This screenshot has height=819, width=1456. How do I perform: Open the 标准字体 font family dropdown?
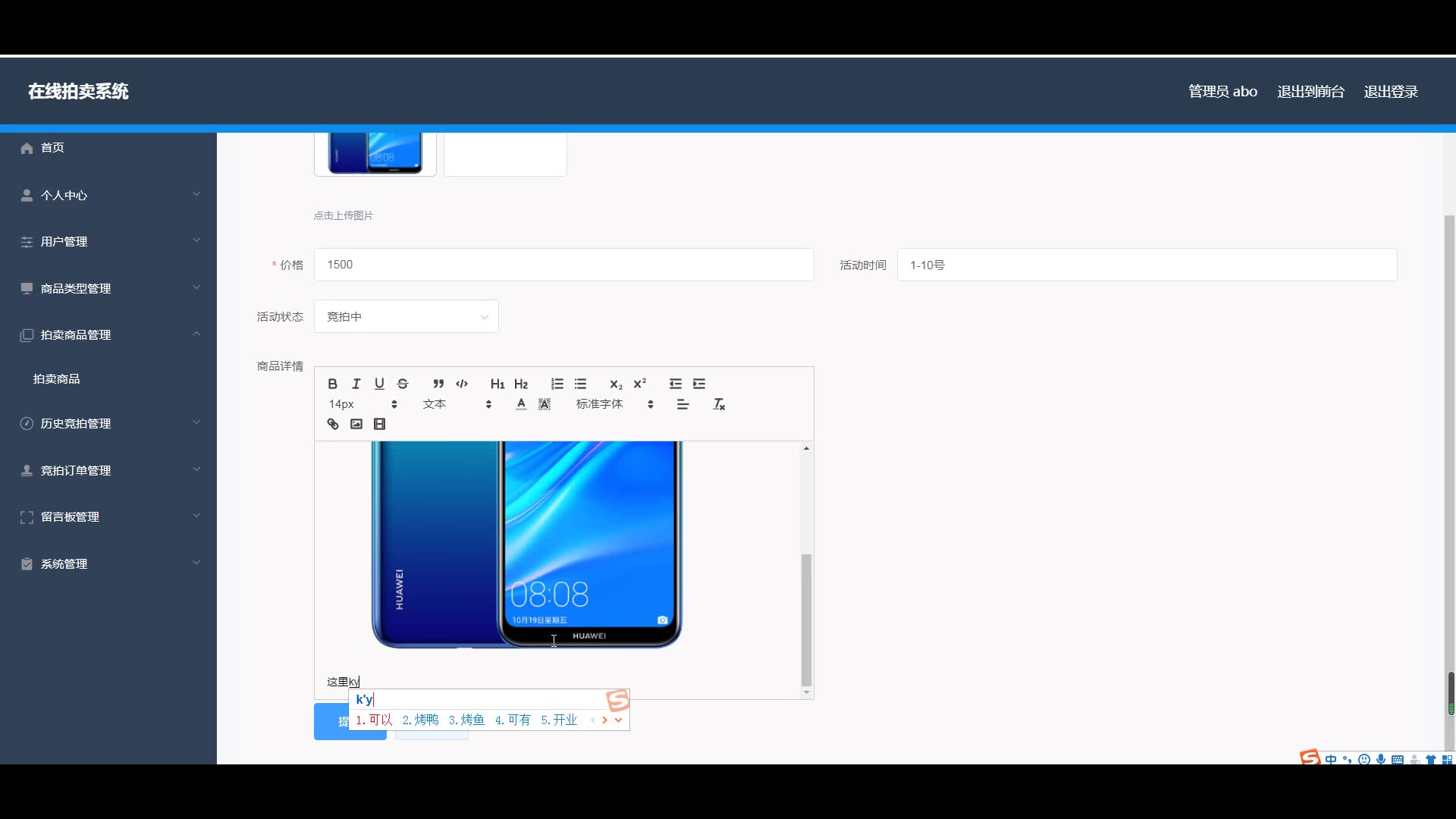click(614, 404)
